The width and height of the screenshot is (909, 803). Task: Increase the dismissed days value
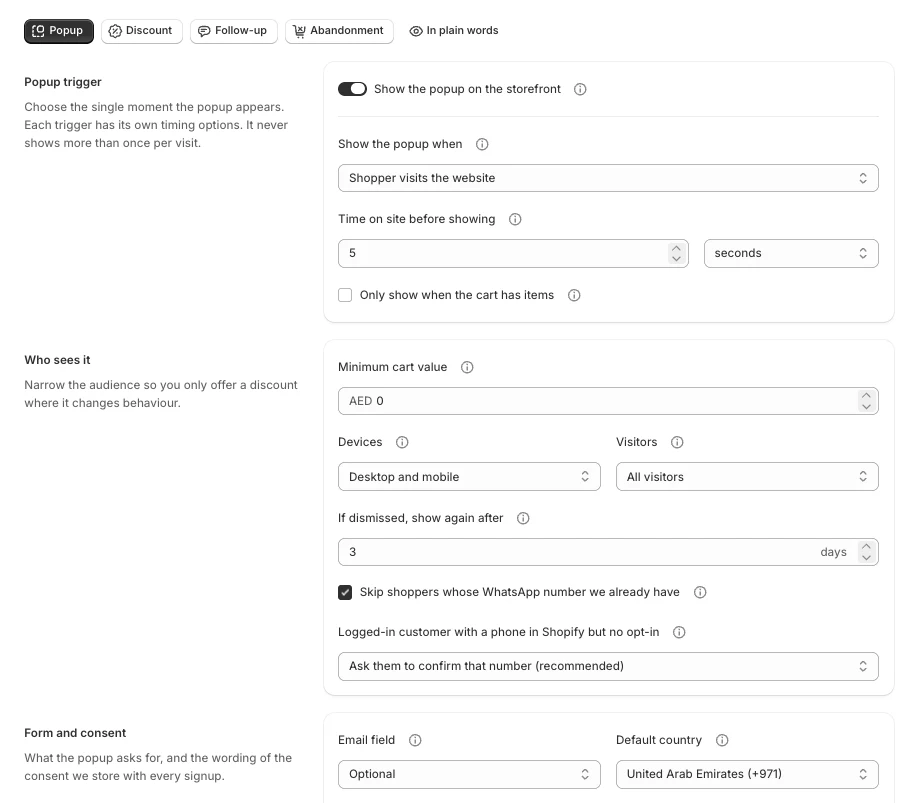coord(866,547)
